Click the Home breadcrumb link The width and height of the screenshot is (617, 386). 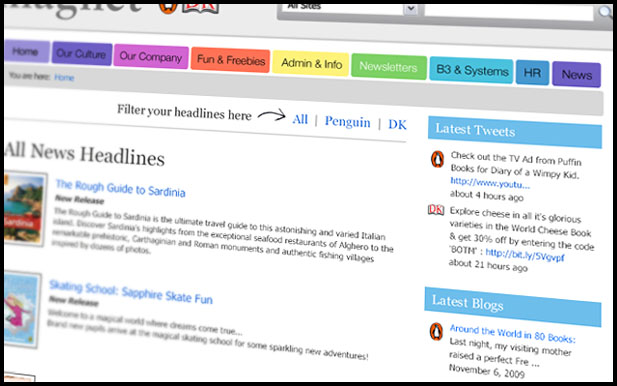tap(64, 78)
